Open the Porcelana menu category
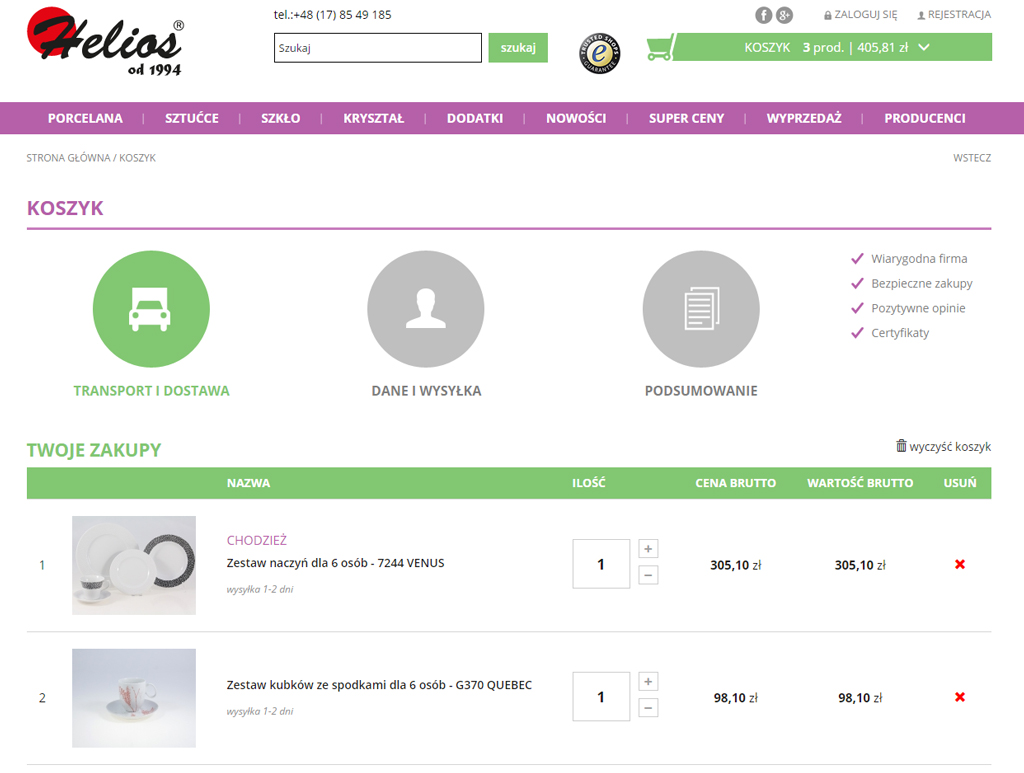The height and width of the screenshot is (773, 1024). (85, 118)
